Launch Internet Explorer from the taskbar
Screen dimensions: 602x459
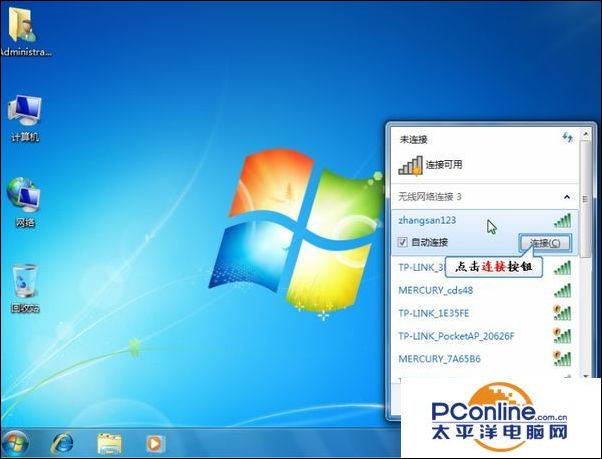click(x=62, y=444)
